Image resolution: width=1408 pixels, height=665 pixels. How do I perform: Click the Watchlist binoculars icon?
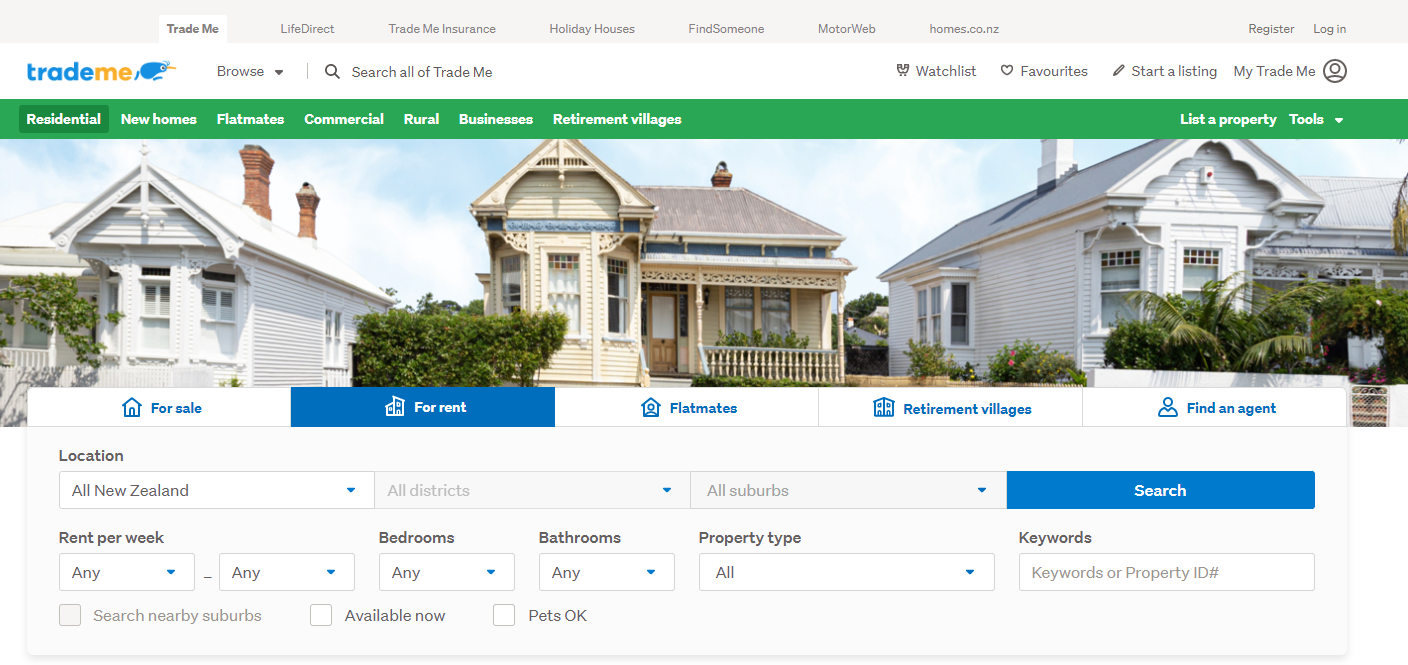[903, 71]
